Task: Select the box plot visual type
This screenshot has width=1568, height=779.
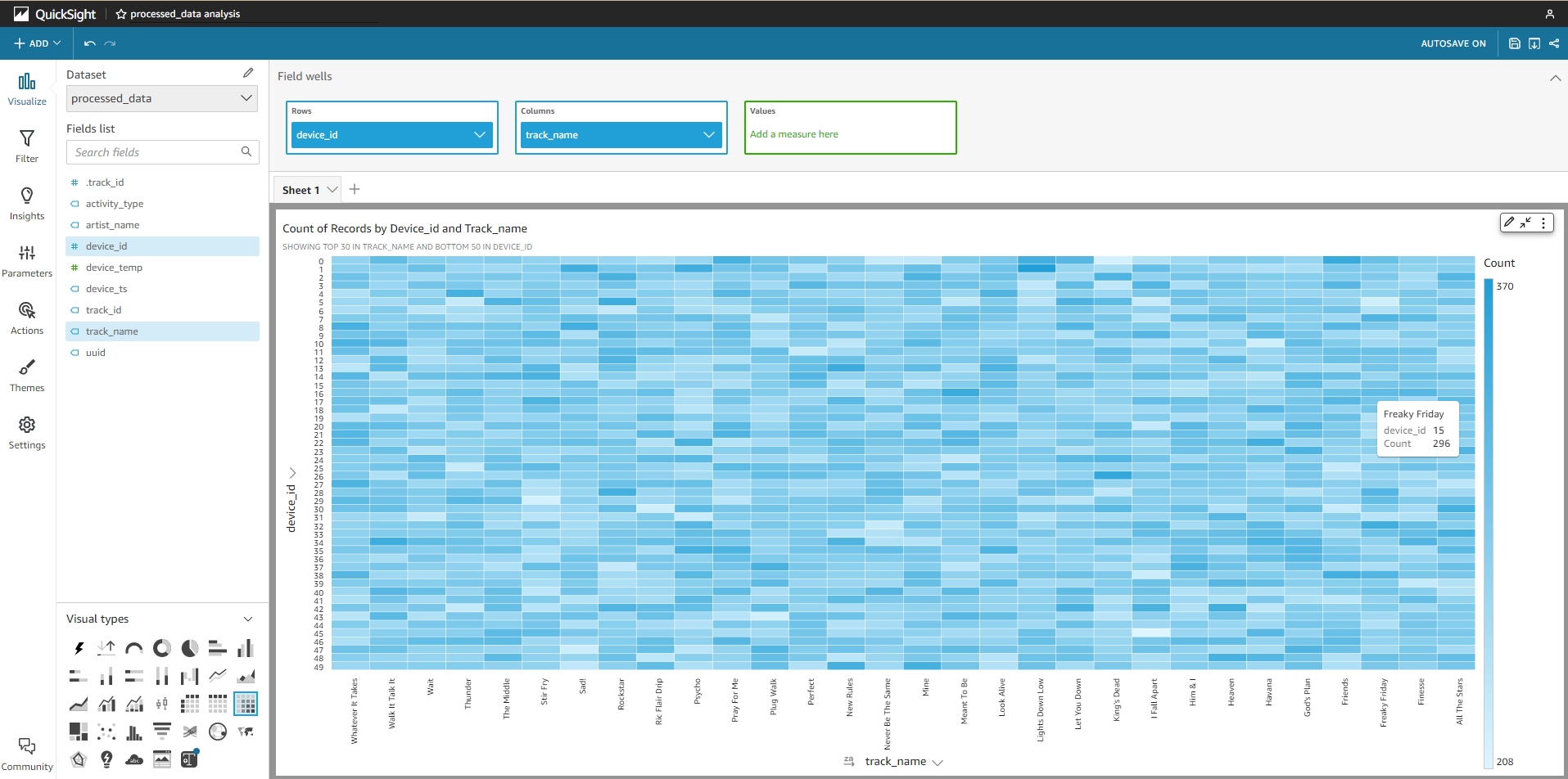Action: [x=162, y=704]
